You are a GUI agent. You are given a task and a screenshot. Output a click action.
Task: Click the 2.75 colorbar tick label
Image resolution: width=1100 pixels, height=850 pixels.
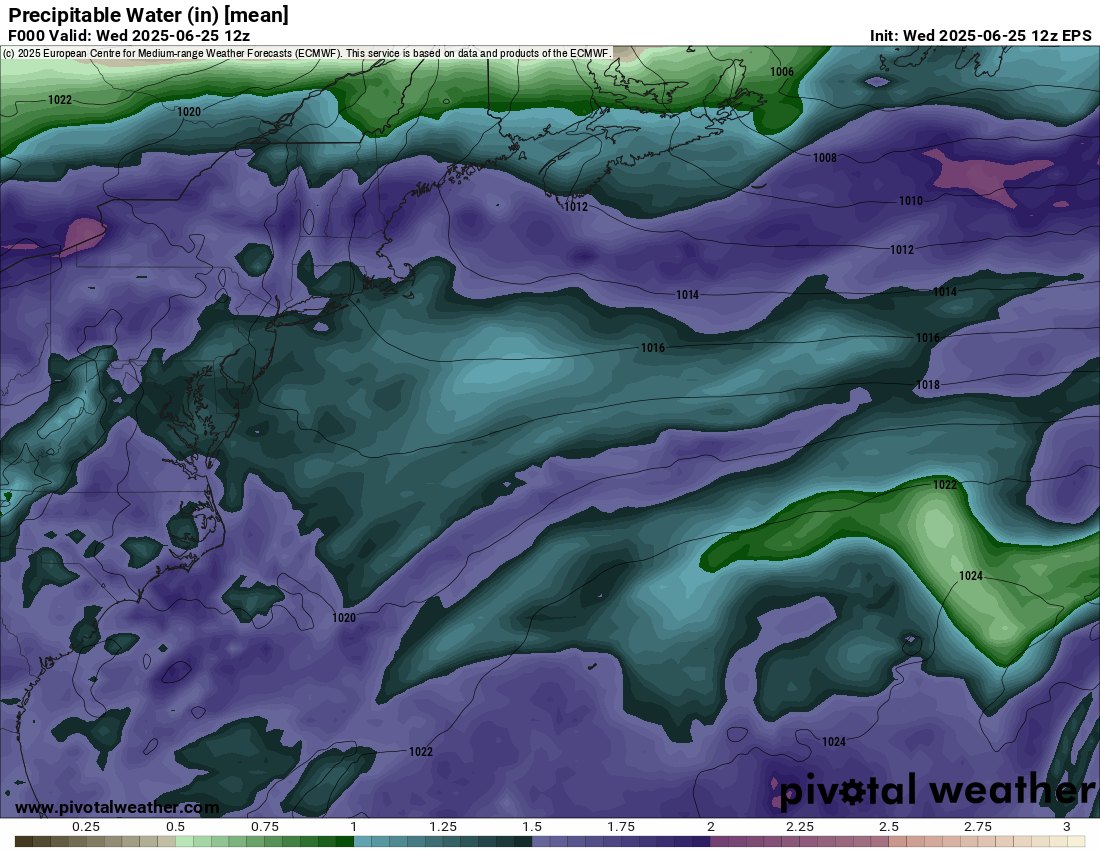[x=978, y=827]
